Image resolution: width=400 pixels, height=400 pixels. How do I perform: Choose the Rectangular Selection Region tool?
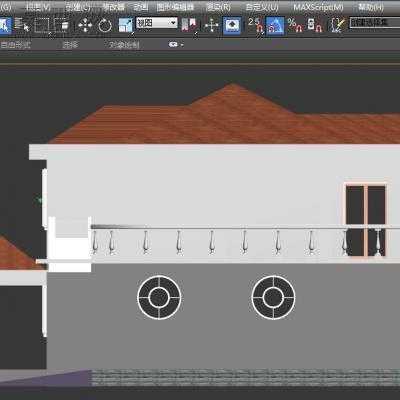click(x=42, y=25)
